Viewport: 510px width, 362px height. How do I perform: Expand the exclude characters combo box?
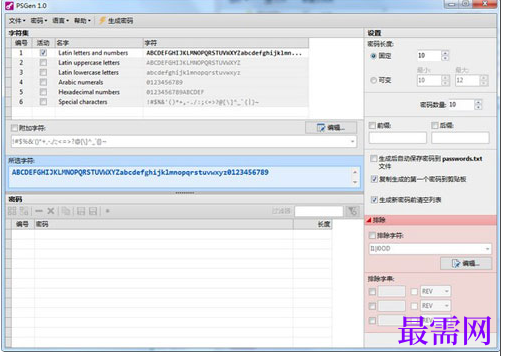point(487,249)
